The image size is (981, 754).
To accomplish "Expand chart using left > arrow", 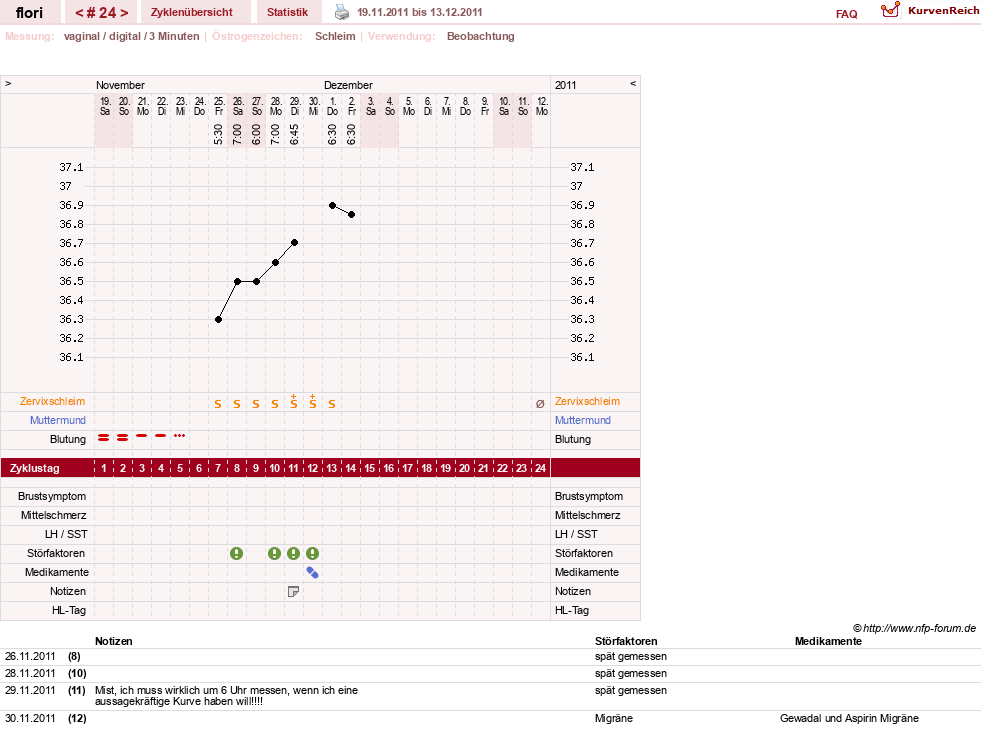I will (x=8, y=83).
